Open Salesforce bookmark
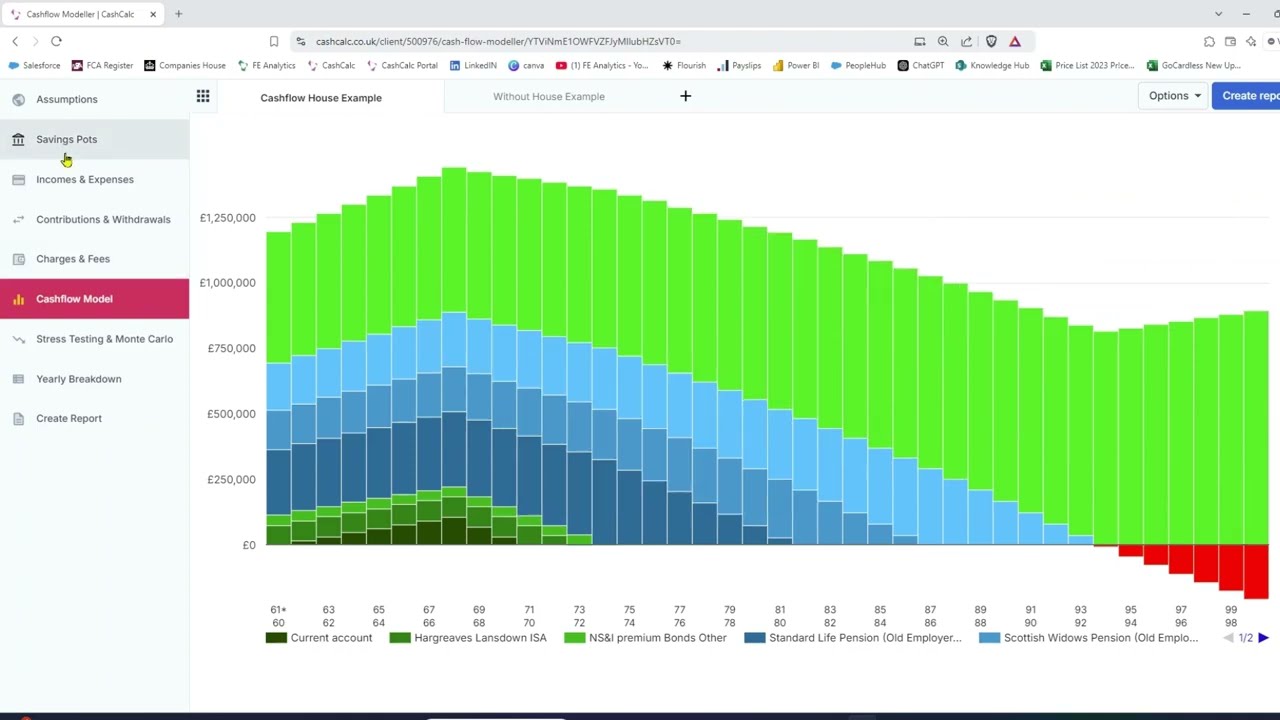The width and height of the screenshot is (1280, 720). point(34,65)
